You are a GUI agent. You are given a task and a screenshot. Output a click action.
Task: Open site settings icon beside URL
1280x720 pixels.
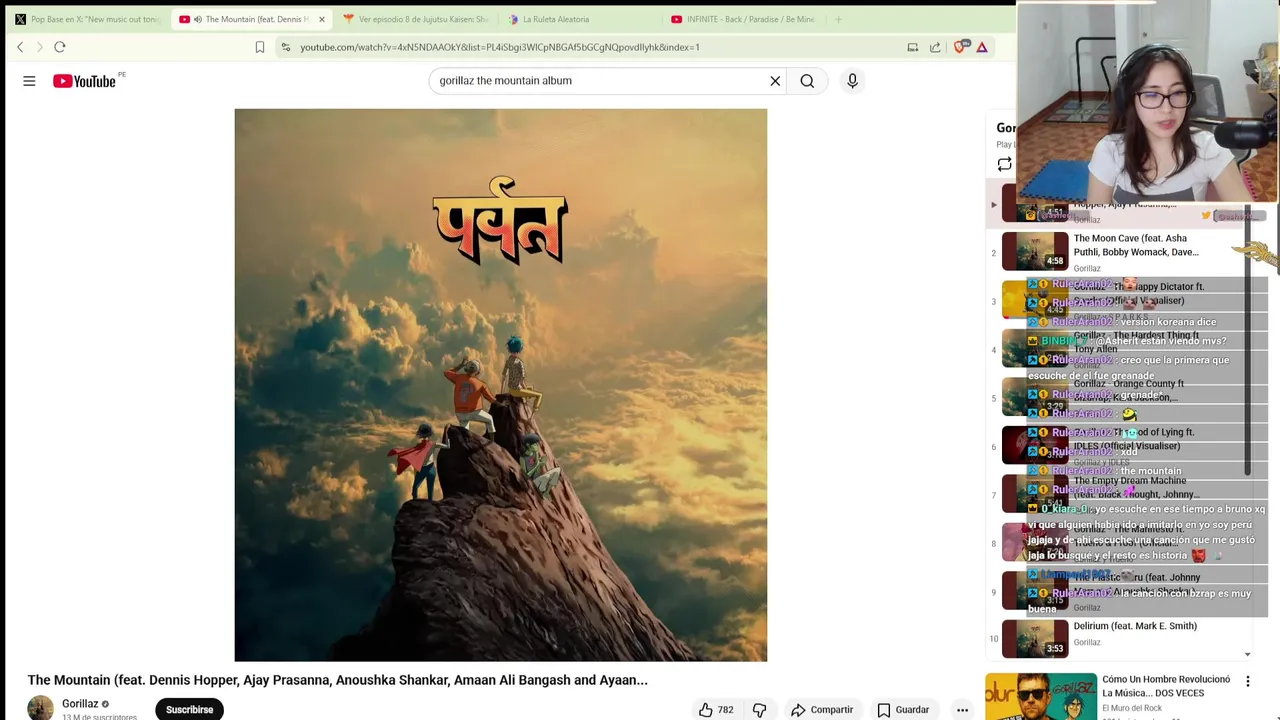tap(286, 47)
